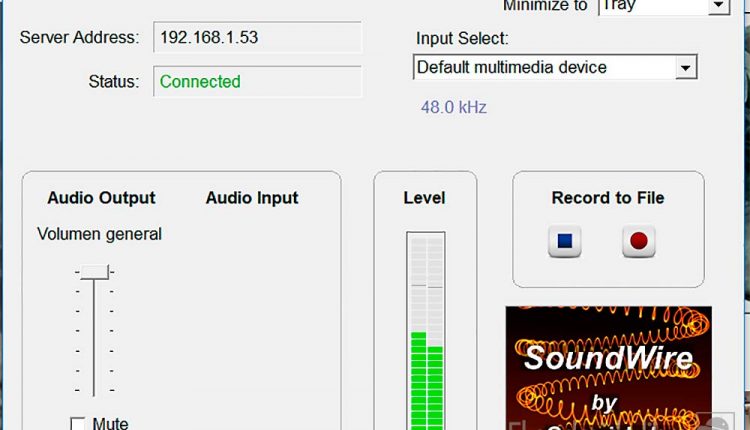The image size is (750, 430).
Task: Click the Audio Input heading
Action: click(x=252, y=198)
